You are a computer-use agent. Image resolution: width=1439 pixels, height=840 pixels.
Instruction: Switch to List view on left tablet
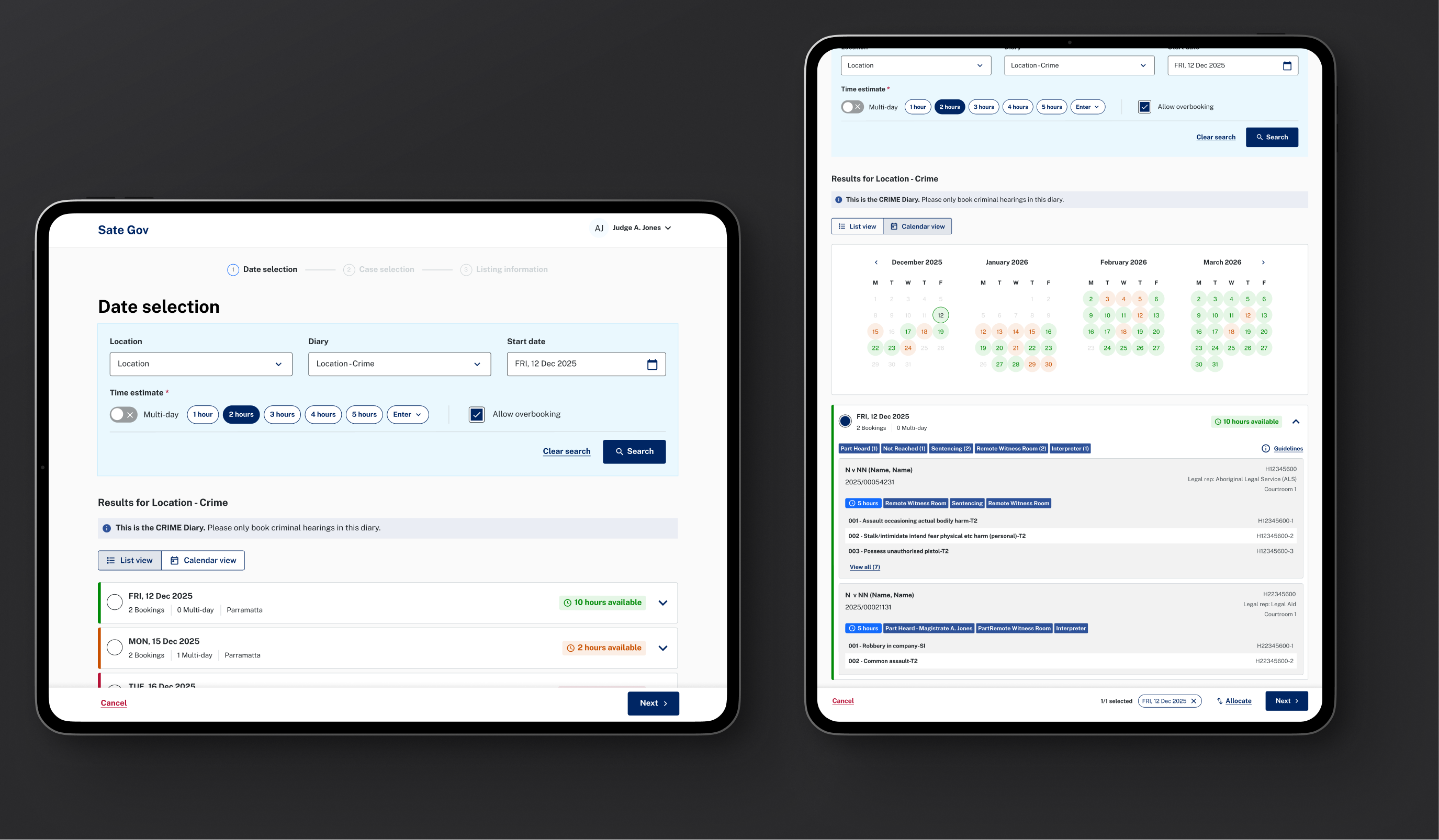[x=130, y=560]
